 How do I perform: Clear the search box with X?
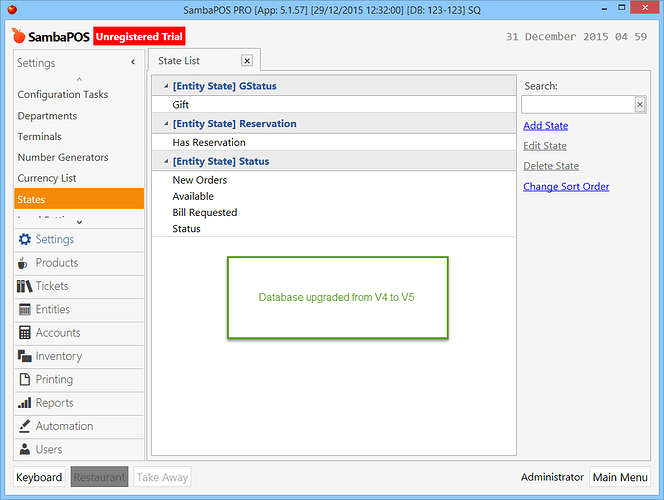pos(640,104)
